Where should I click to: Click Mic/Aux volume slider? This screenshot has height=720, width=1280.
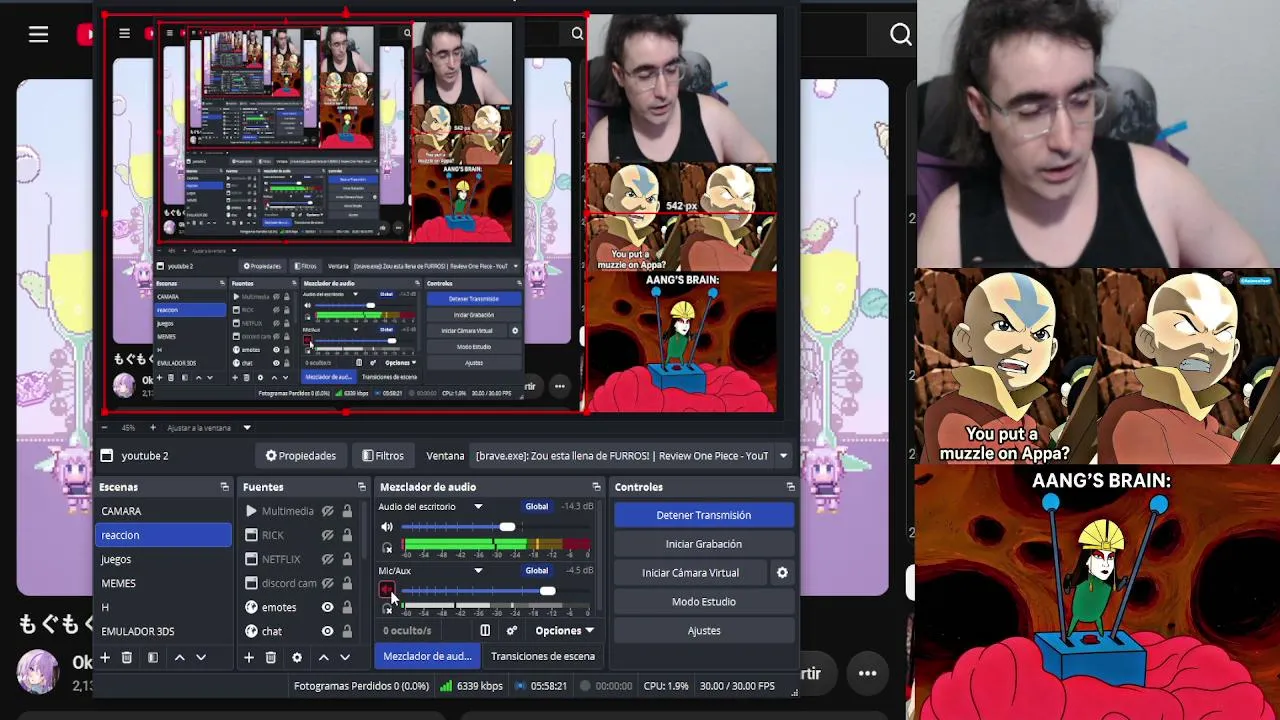[494, 591]
